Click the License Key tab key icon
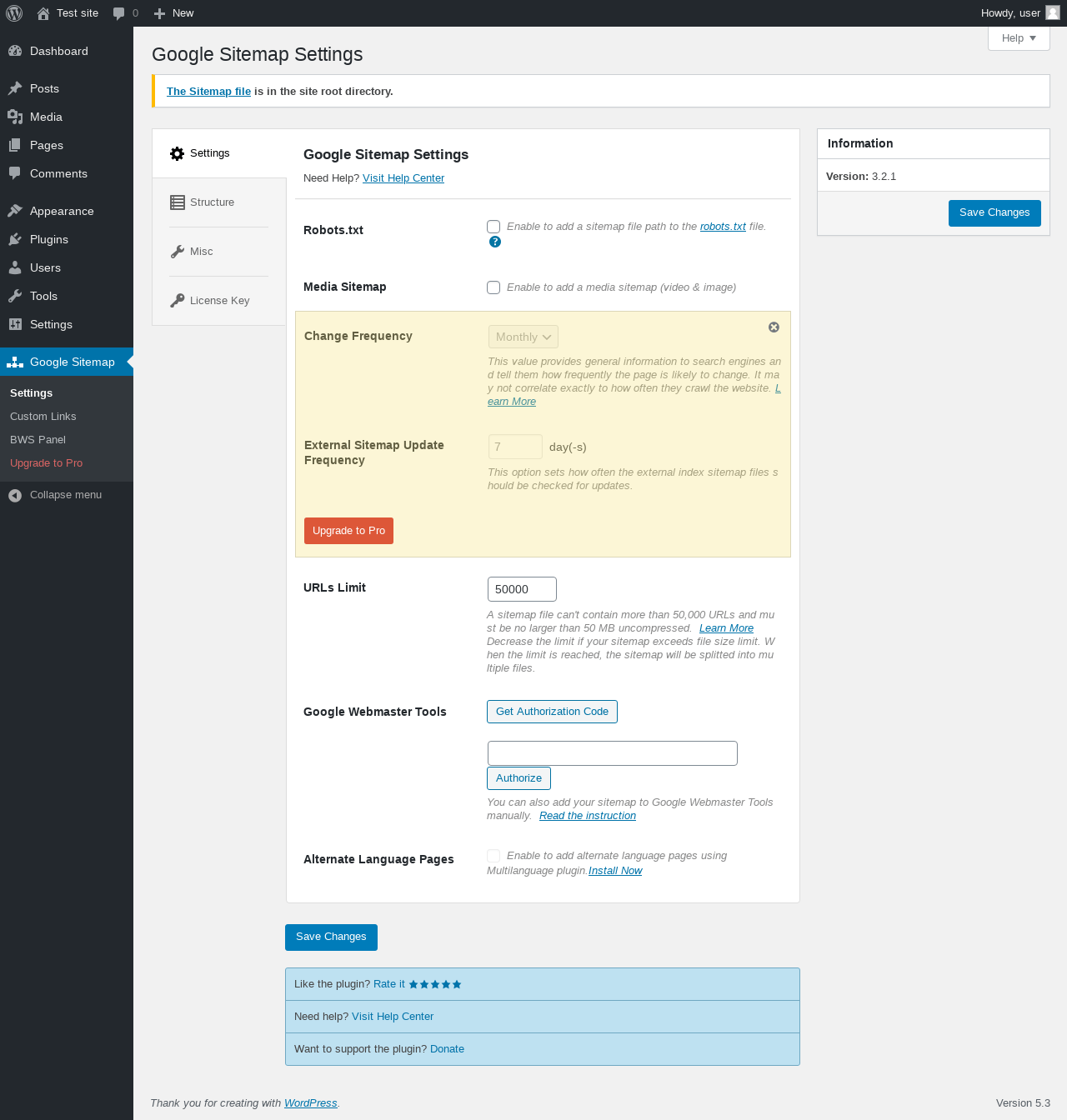Viewport: 1067px width, 1120px height. (x=178, y=301)
